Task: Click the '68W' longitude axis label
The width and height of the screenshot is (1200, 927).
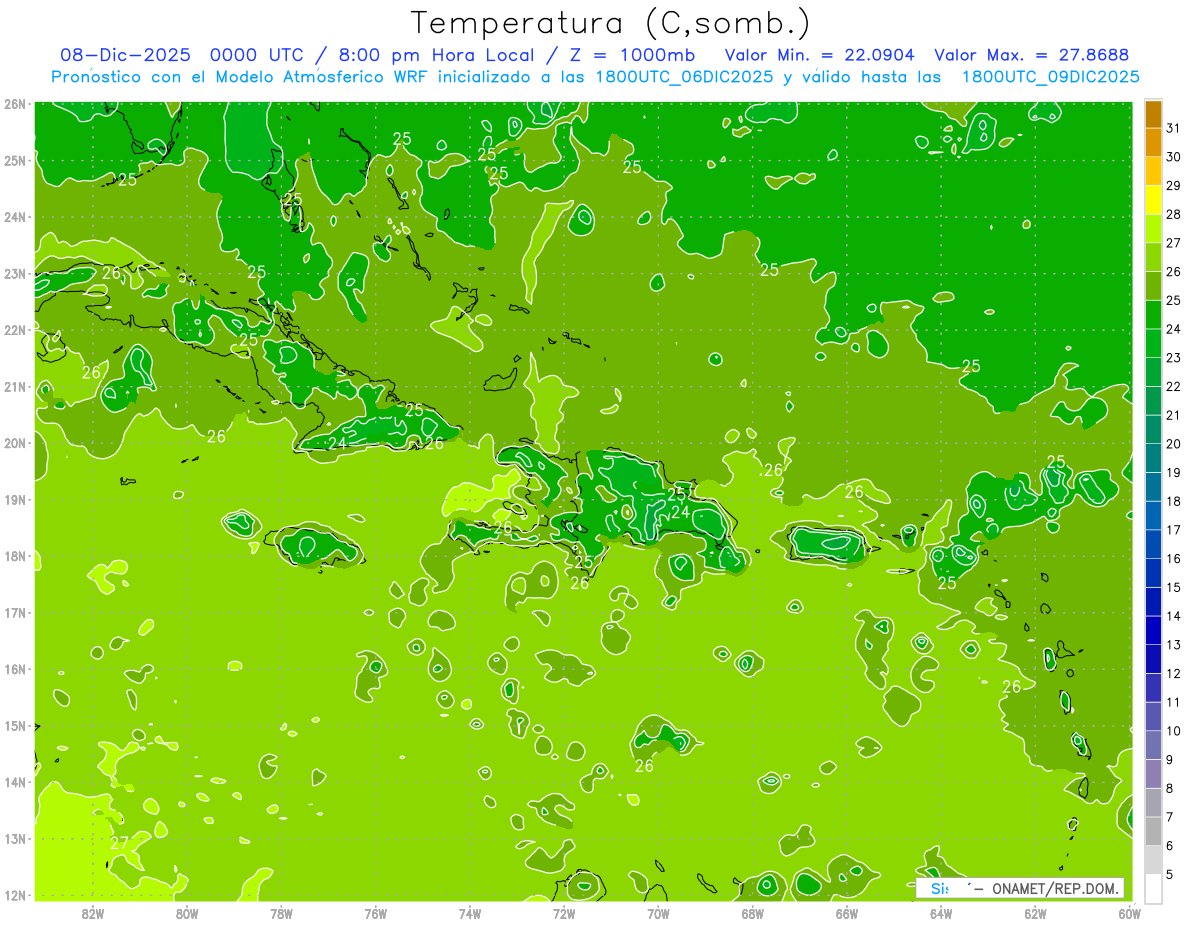Action: [753, 912]
